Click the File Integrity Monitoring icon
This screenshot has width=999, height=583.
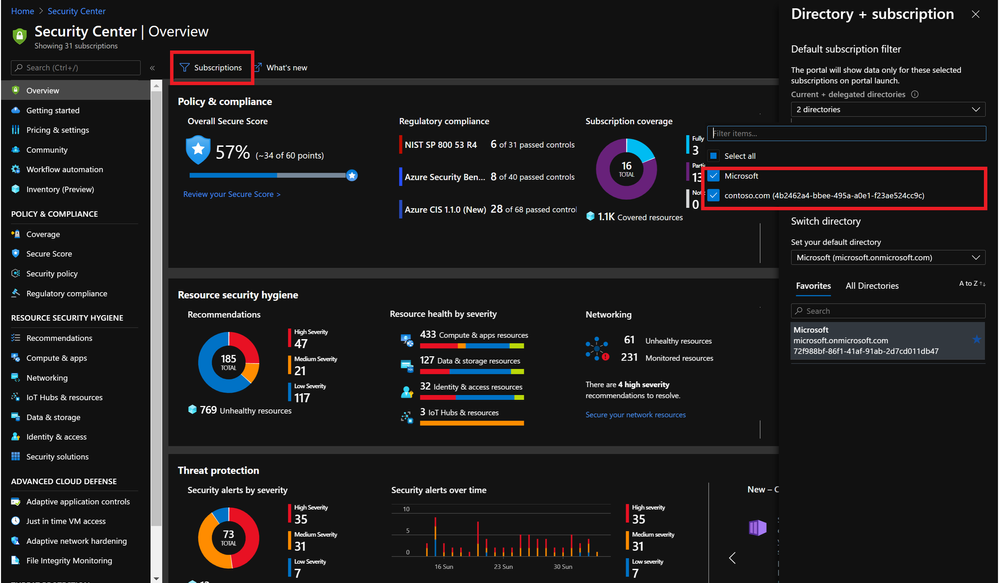16,561
